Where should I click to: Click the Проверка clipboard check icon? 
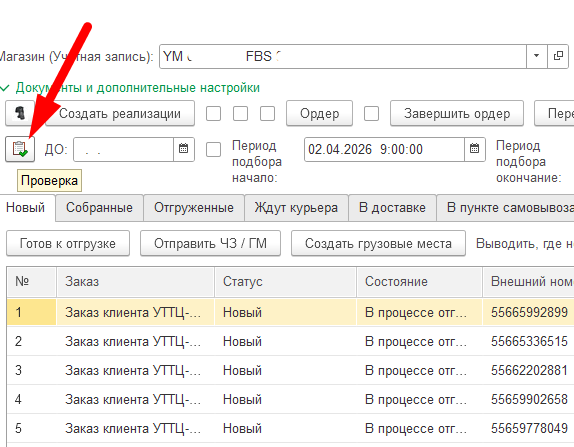[20, 149]
